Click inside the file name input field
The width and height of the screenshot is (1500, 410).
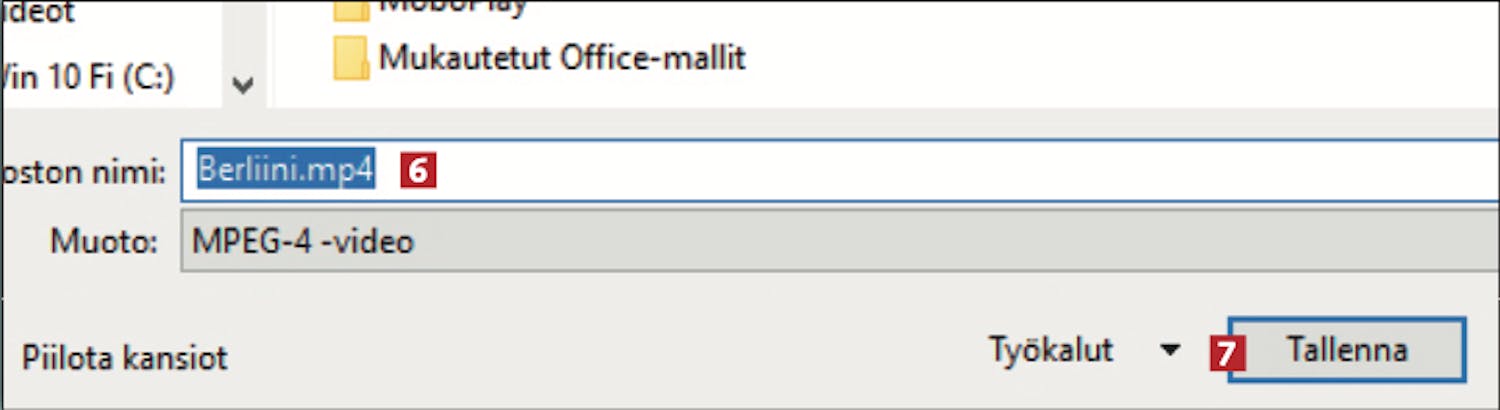840,171
